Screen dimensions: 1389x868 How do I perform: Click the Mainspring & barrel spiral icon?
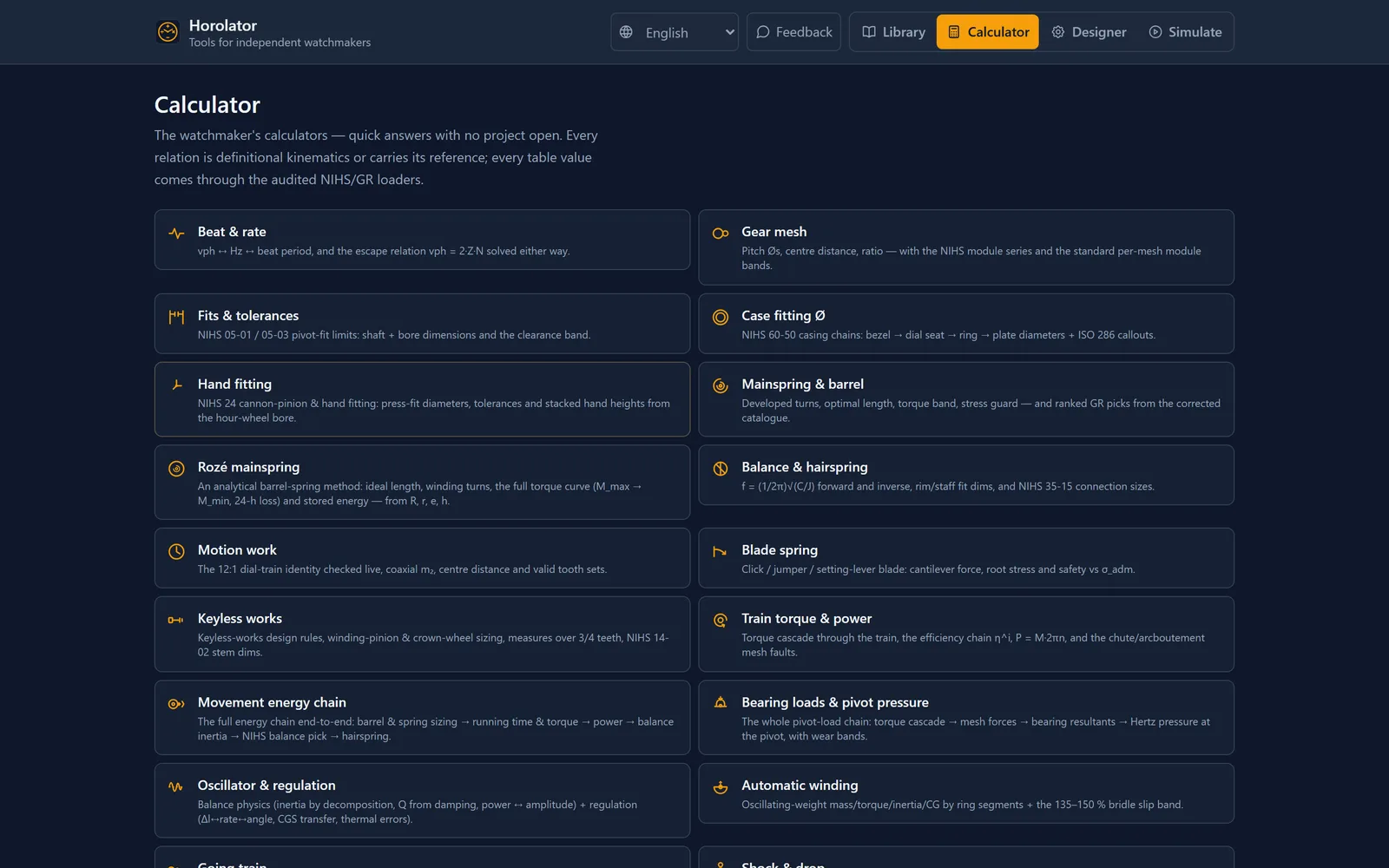[x=721, y=385]
